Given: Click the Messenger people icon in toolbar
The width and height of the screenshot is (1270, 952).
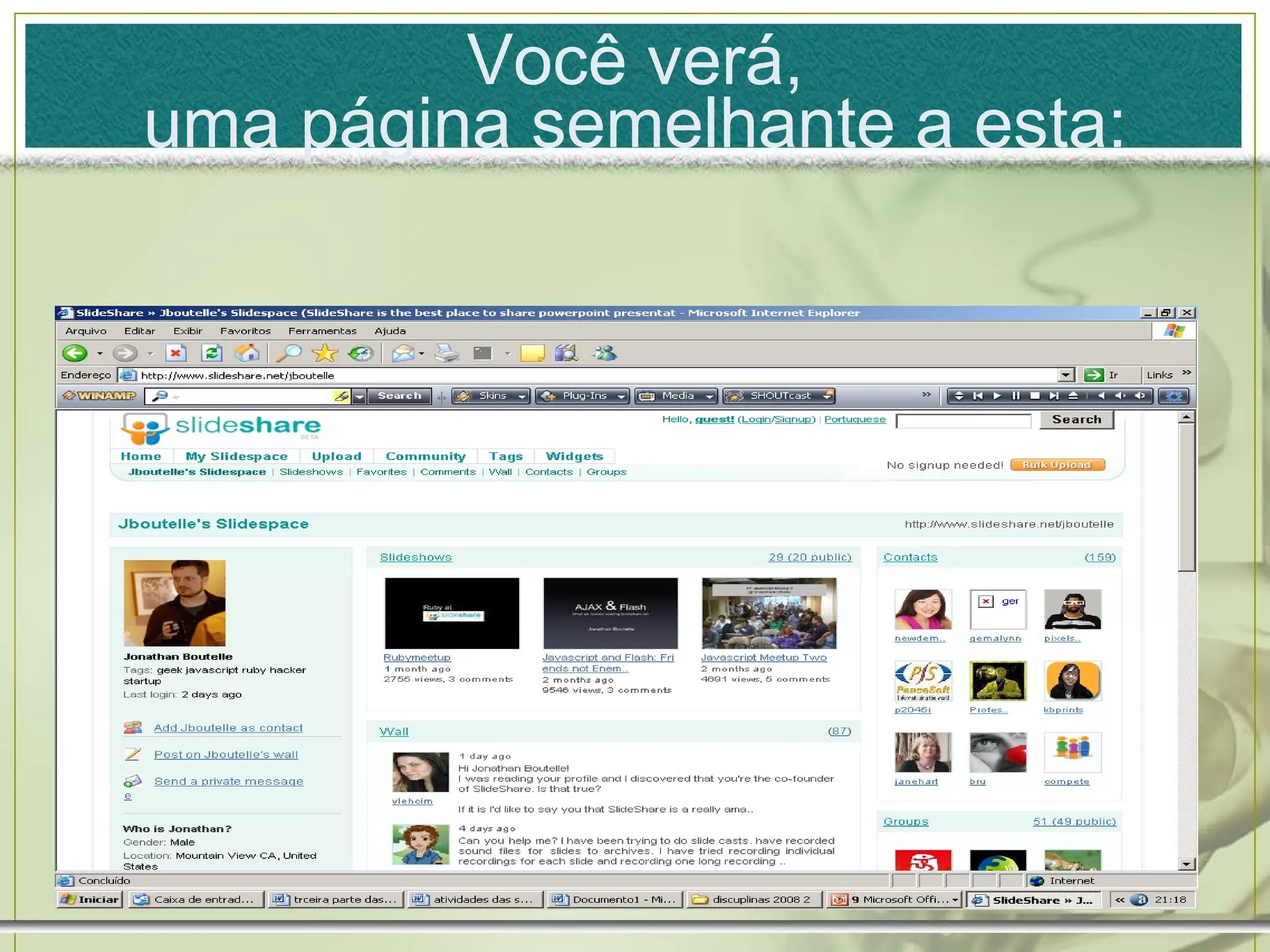Looking at the screenshot, I should coord(604,353).
